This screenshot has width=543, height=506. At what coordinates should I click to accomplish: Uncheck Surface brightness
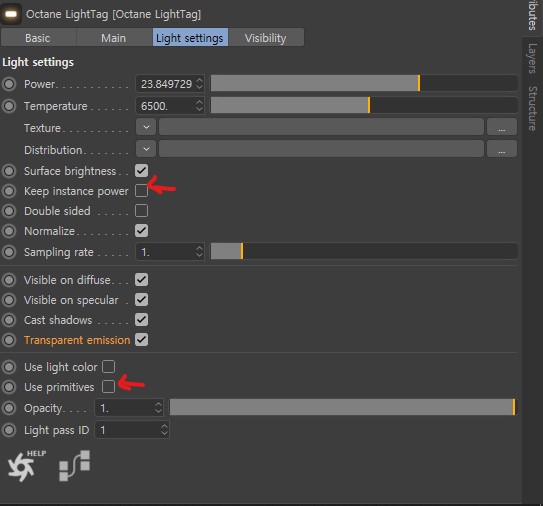pos(141,171)
